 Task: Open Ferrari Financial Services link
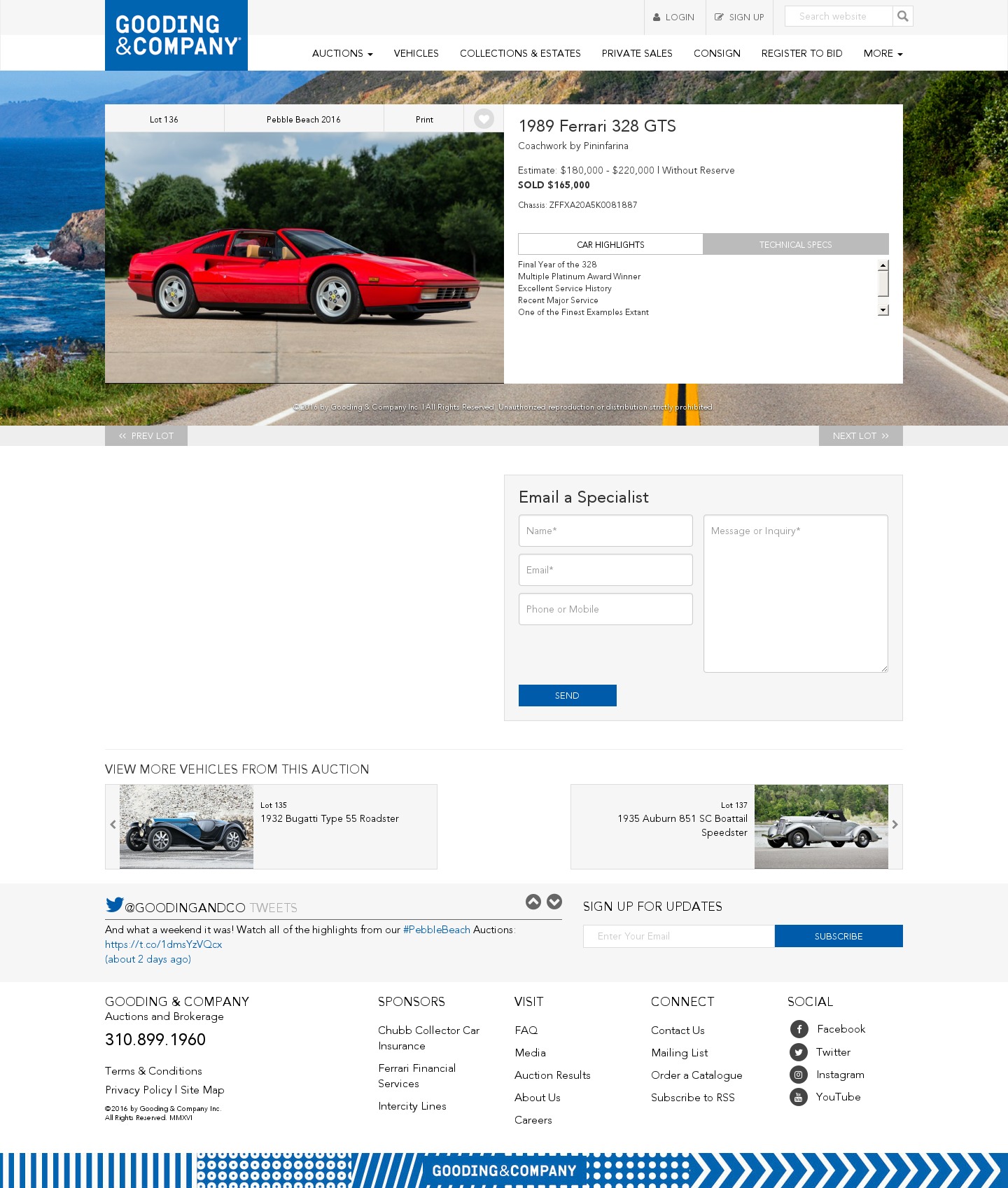[x=416, y=1076]
